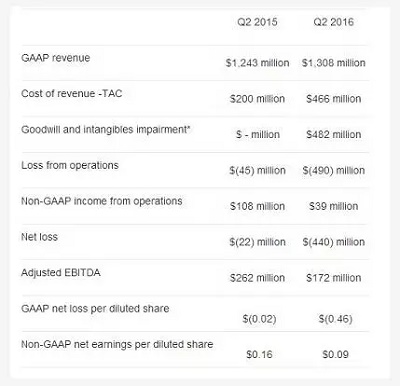Viewport: 400px width, 386px height.
Task: Click the $0.09 Non-GAAP earnings value
Action: [335, 354]
